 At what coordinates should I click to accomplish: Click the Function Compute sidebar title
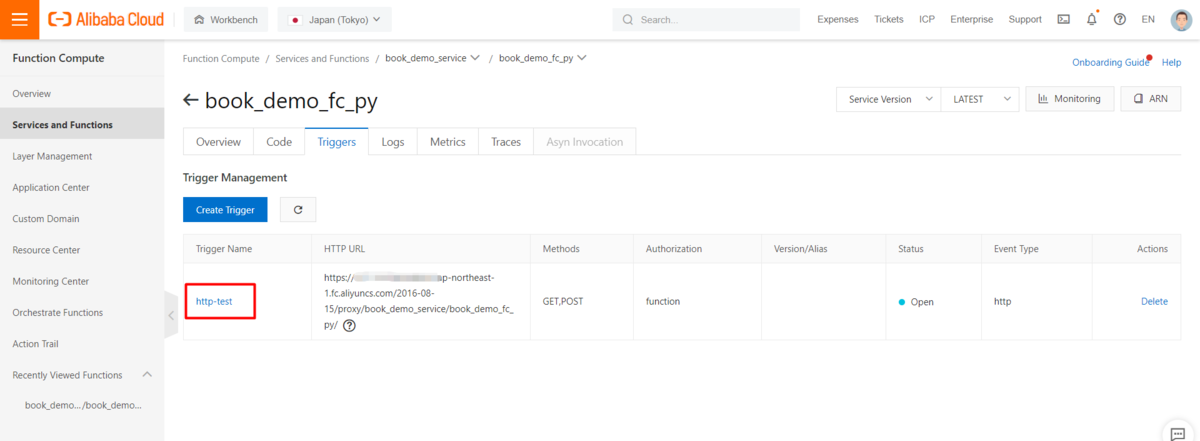[58, 58]
